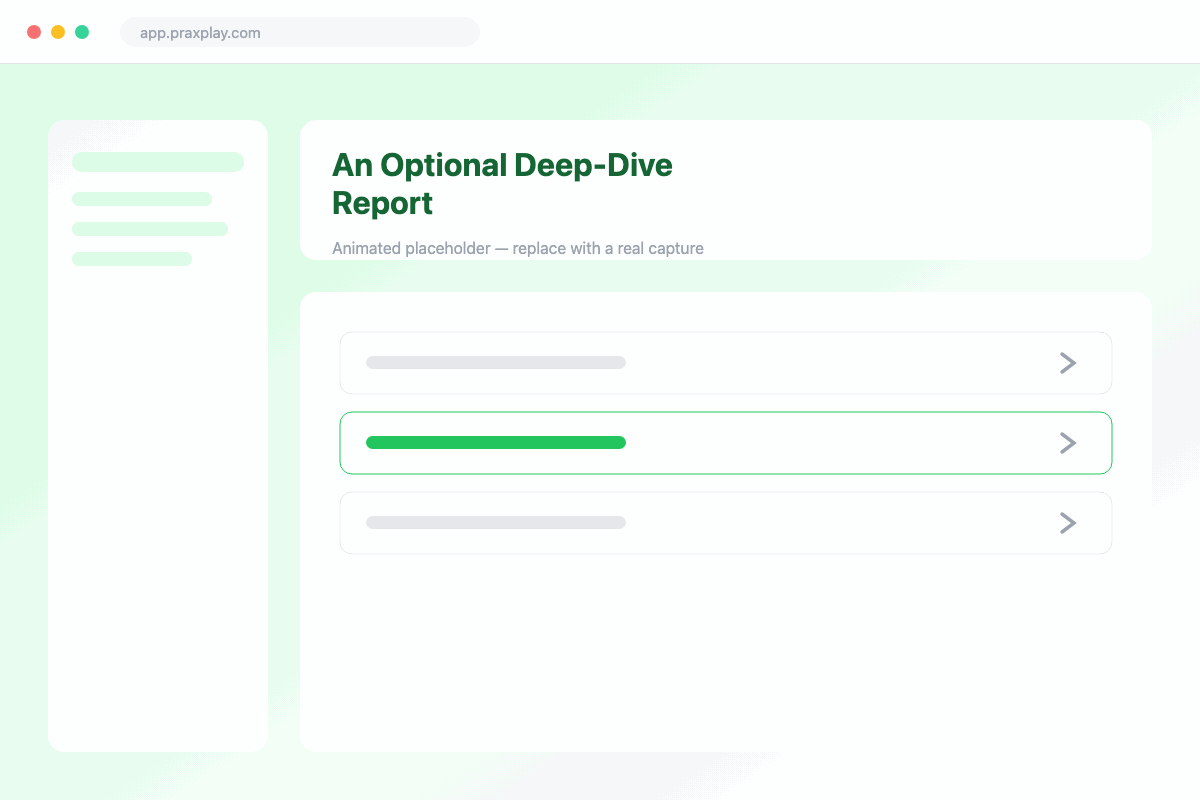Select the top gray list row
The width and height of the screenshot is (1200, 800).
point(726,363)
